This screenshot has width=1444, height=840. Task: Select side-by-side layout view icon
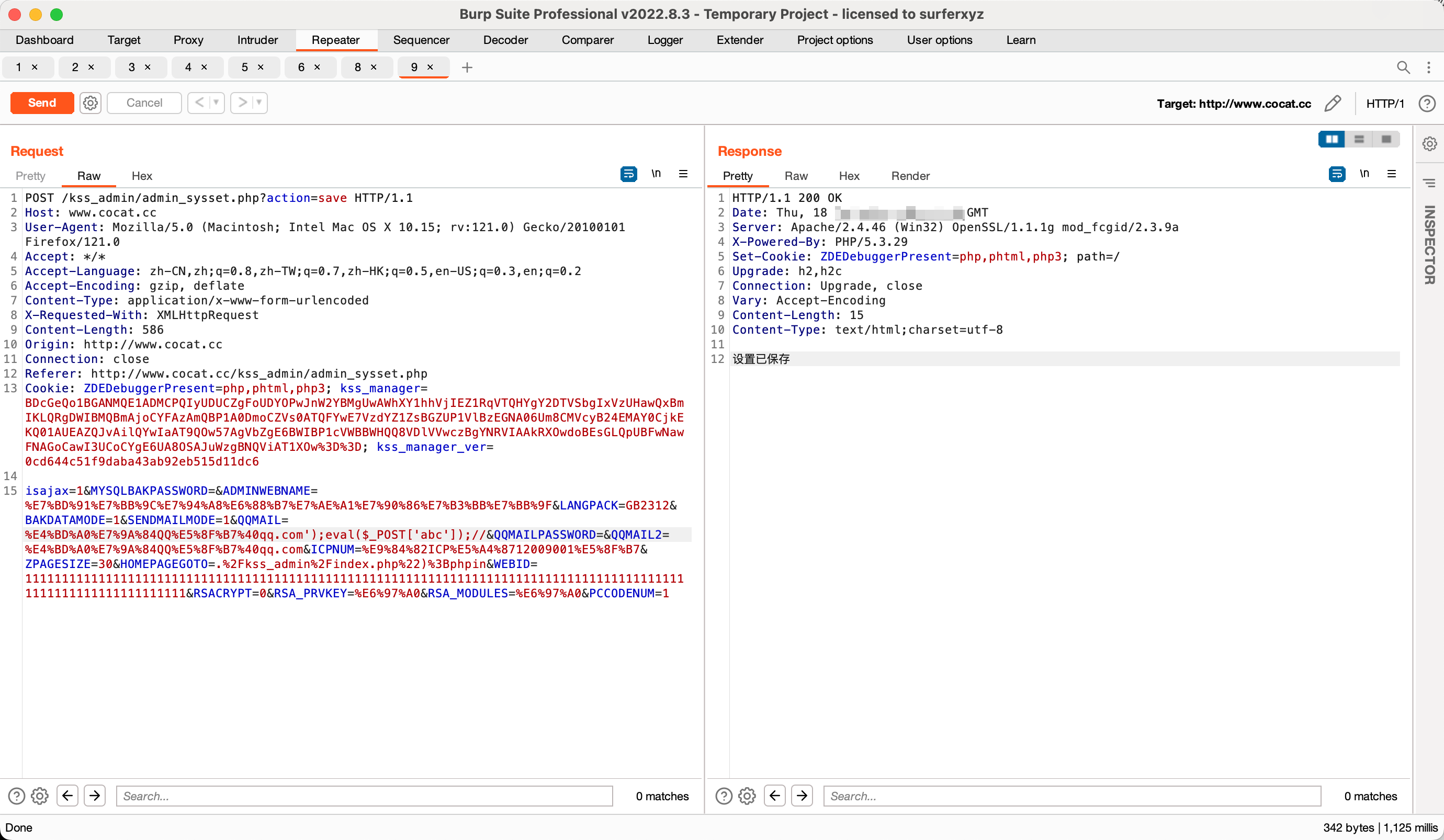[x=1332, y=139]
